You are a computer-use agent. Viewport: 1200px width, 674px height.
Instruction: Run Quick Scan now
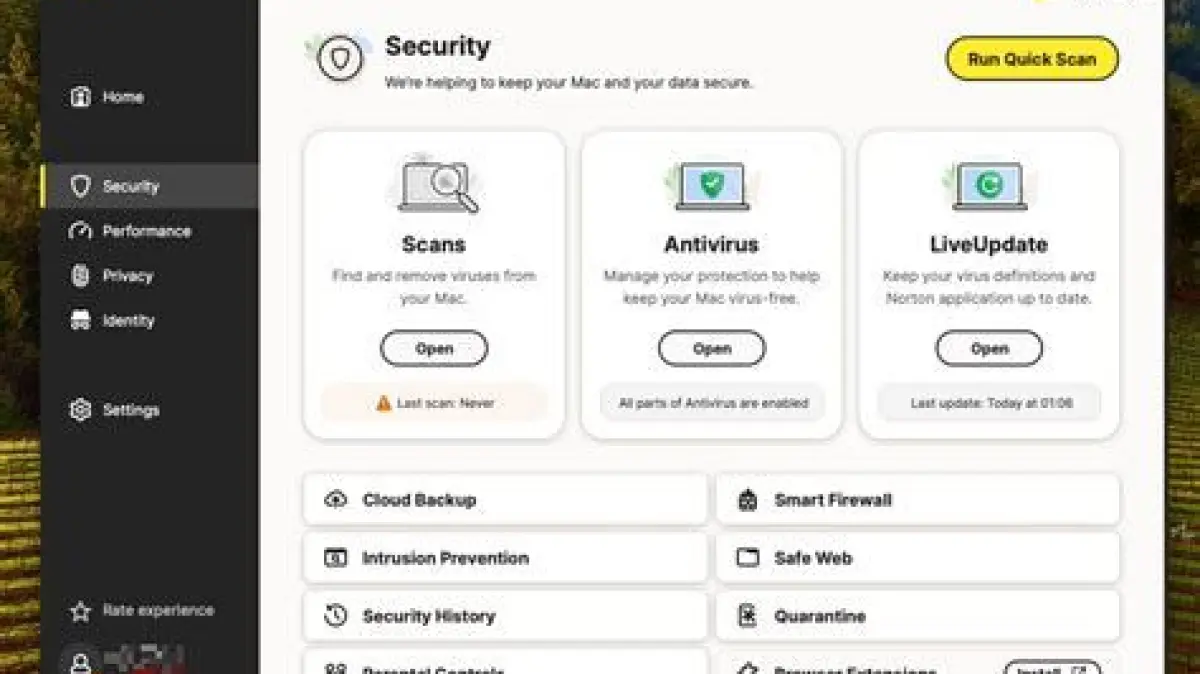1032,59
